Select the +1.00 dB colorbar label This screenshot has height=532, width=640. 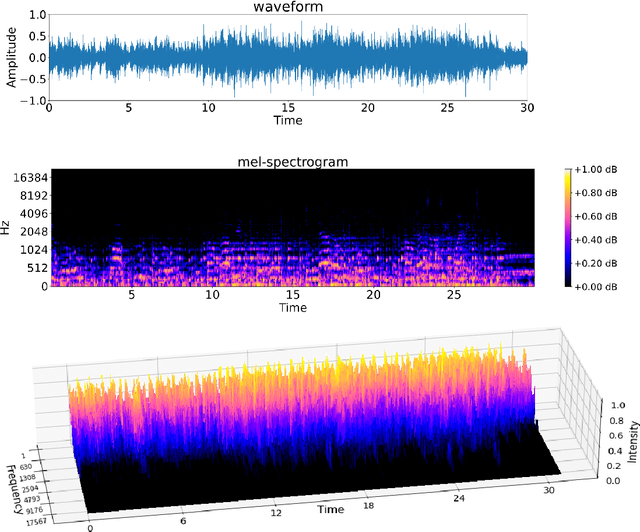[605, 171]
